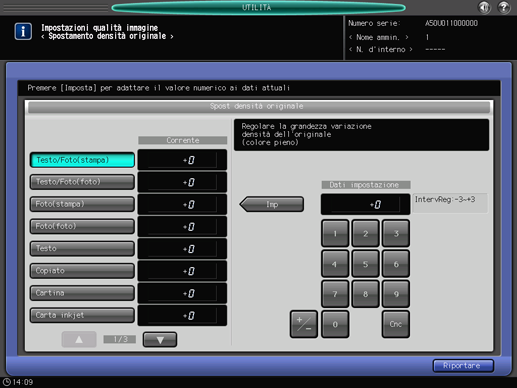
Task: Click the page indicator 1/3
Action: [x=120, y=339]
